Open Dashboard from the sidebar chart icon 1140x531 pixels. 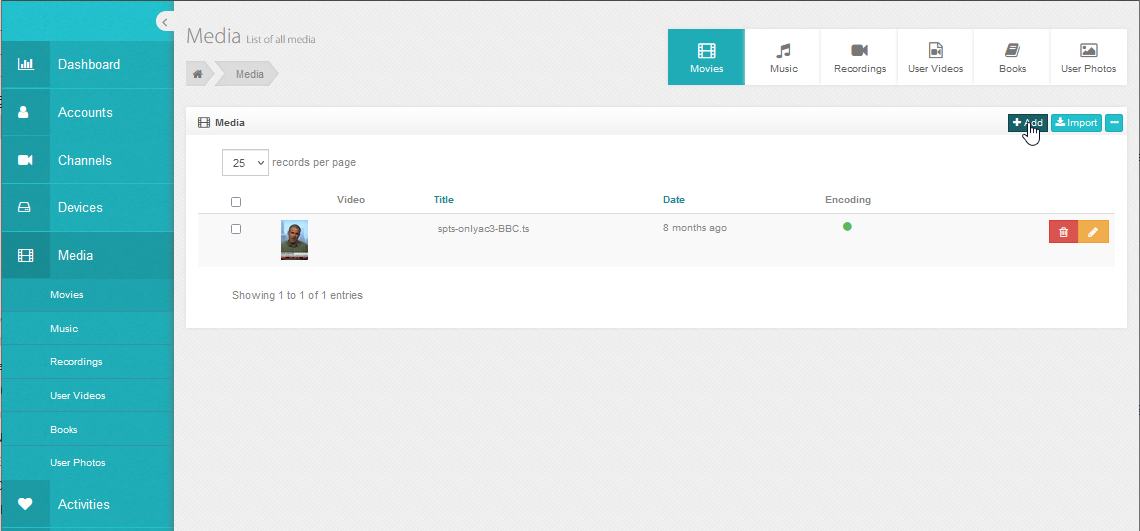[x=26, y=65]
